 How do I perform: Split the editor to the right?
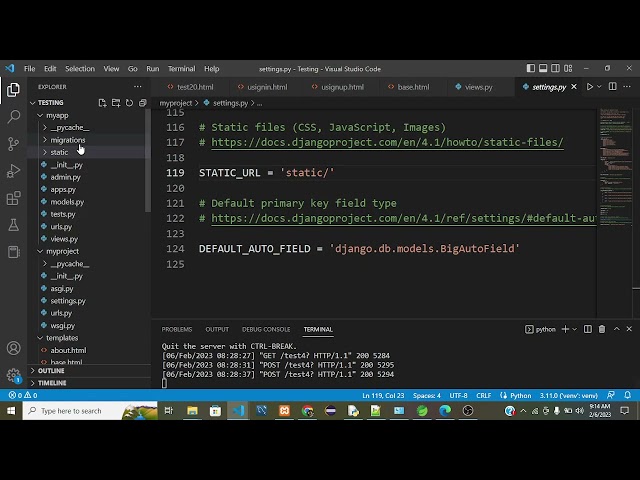click(613, 87)
